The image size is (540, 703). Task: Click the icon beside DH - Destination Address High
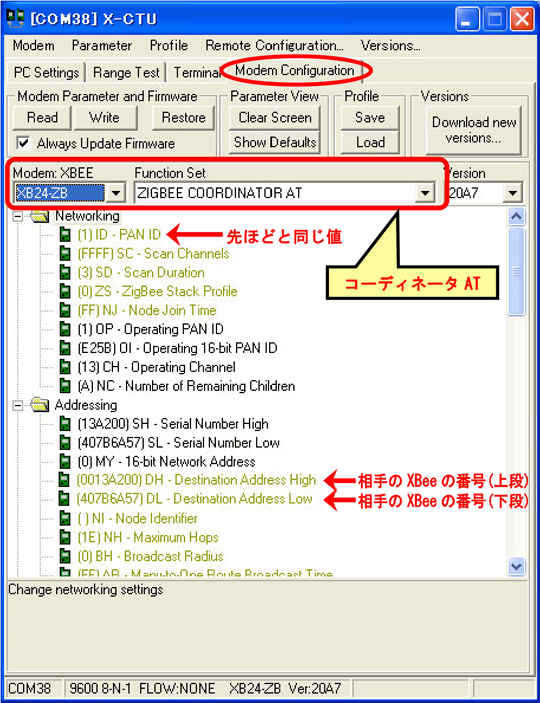click(x=65, y=480)
